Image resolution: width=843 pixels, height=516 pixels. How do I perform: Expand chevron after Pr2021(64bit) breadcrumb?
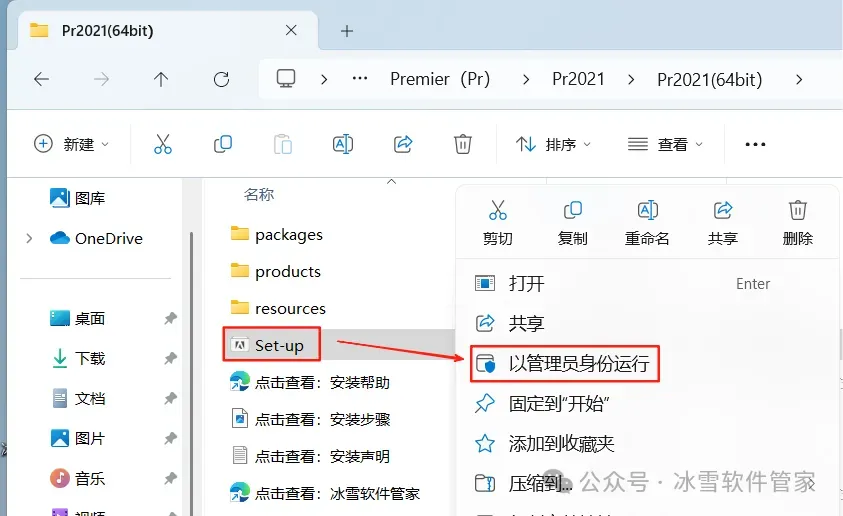(x=799, y=80)
